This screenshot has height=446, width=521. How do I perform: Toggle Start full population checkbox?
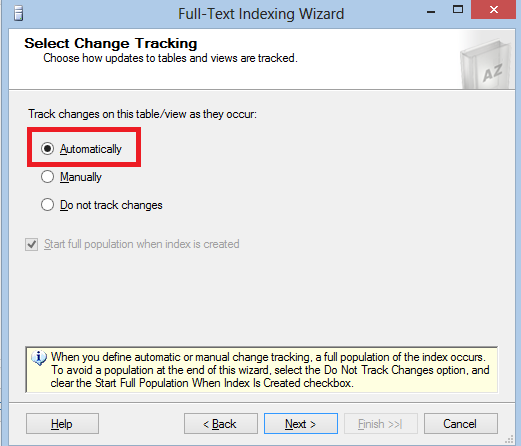pos(32,244)
